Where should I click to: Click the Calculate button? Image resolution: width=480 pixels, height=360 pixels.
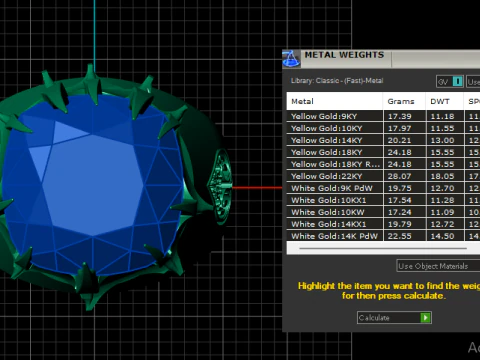click(394, 318)
